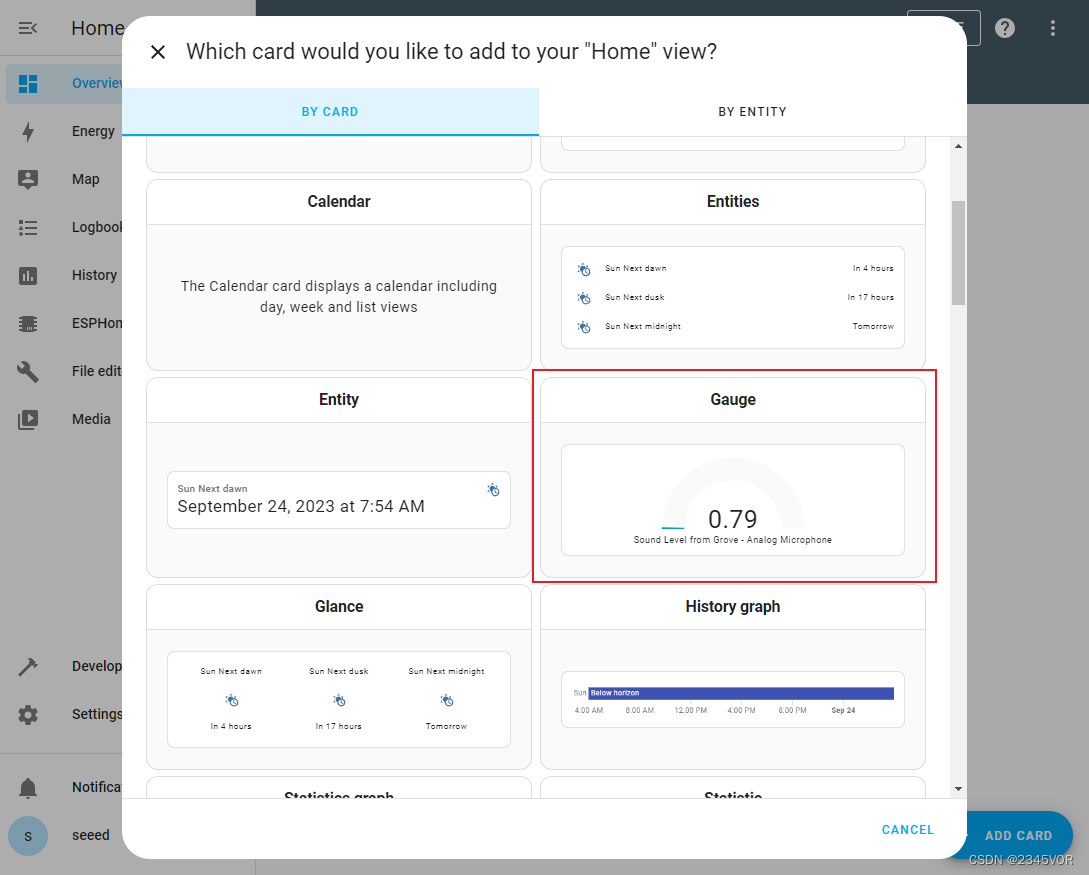
Task: Select the Gauge card
Action: 733,477
